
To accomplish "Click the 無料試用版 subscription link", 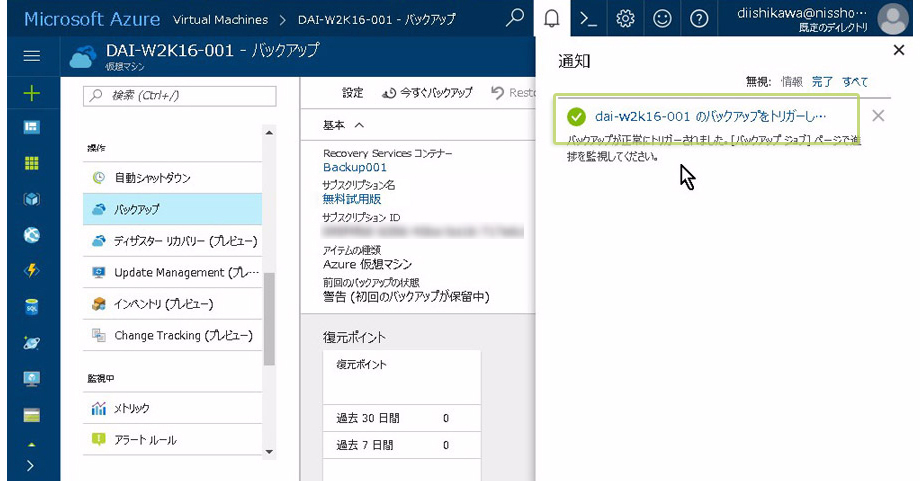I will coord(351,199).
